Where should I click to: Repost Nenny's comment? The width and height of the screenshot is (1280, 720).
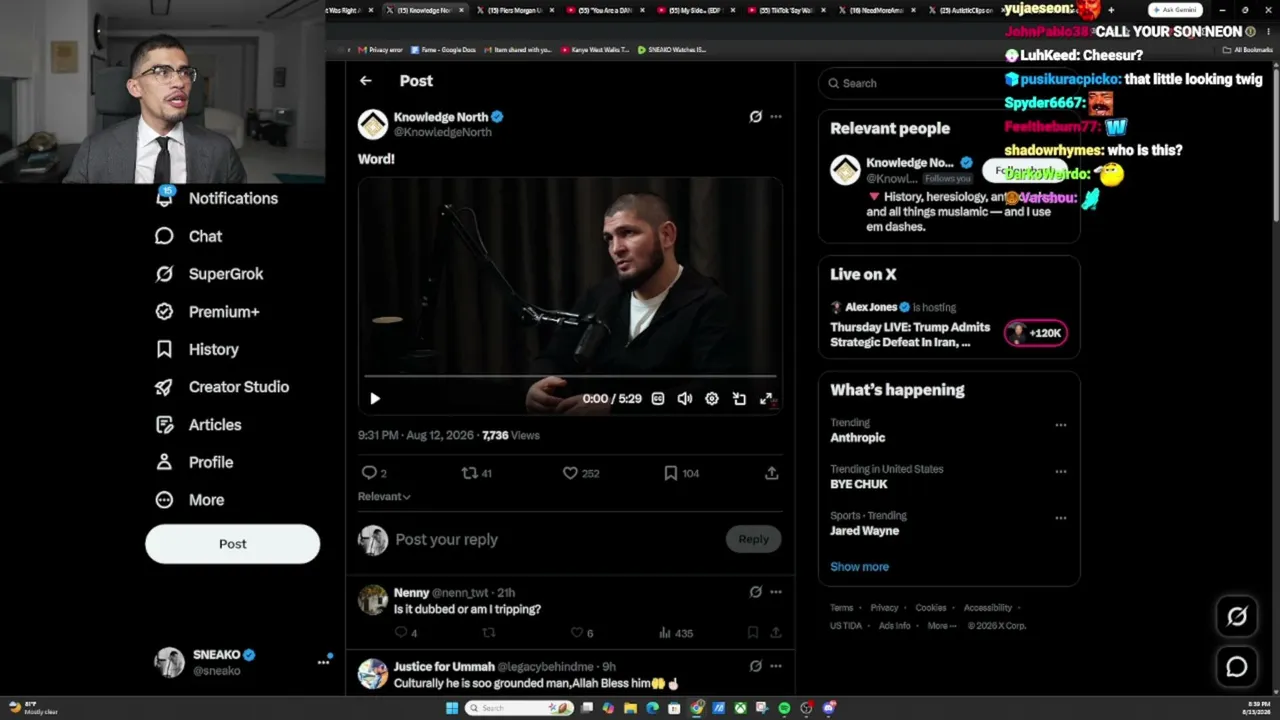489,632
